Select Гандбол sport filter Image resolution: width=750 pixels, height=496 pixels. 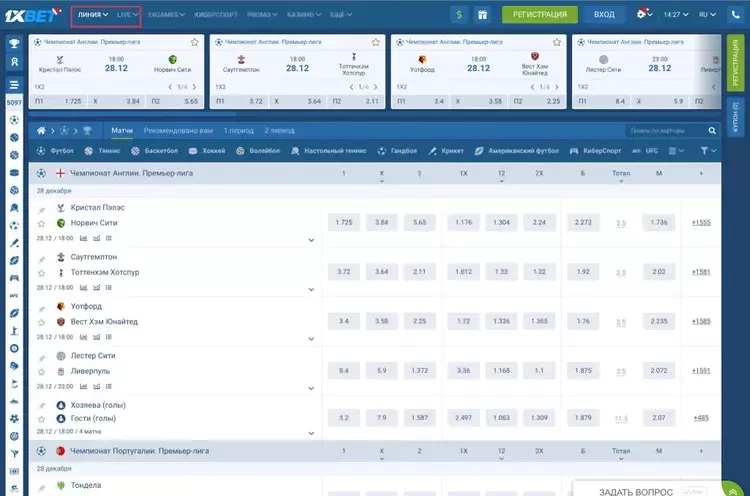pos(397,151)
